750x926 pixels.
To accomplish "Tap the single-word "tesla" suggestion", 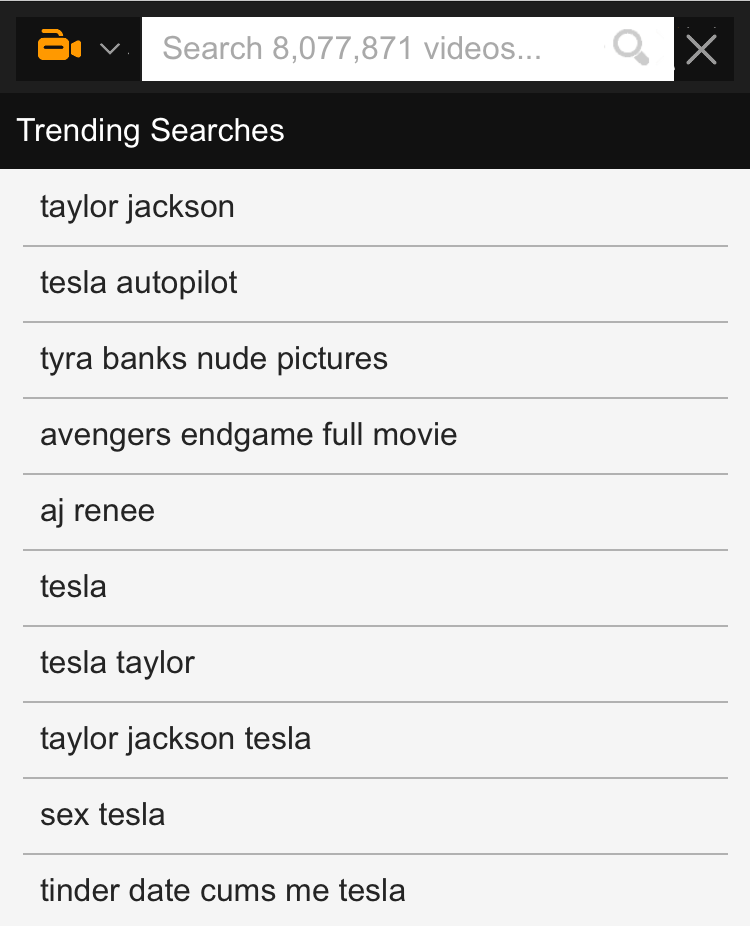I will [x=73, y=587].
